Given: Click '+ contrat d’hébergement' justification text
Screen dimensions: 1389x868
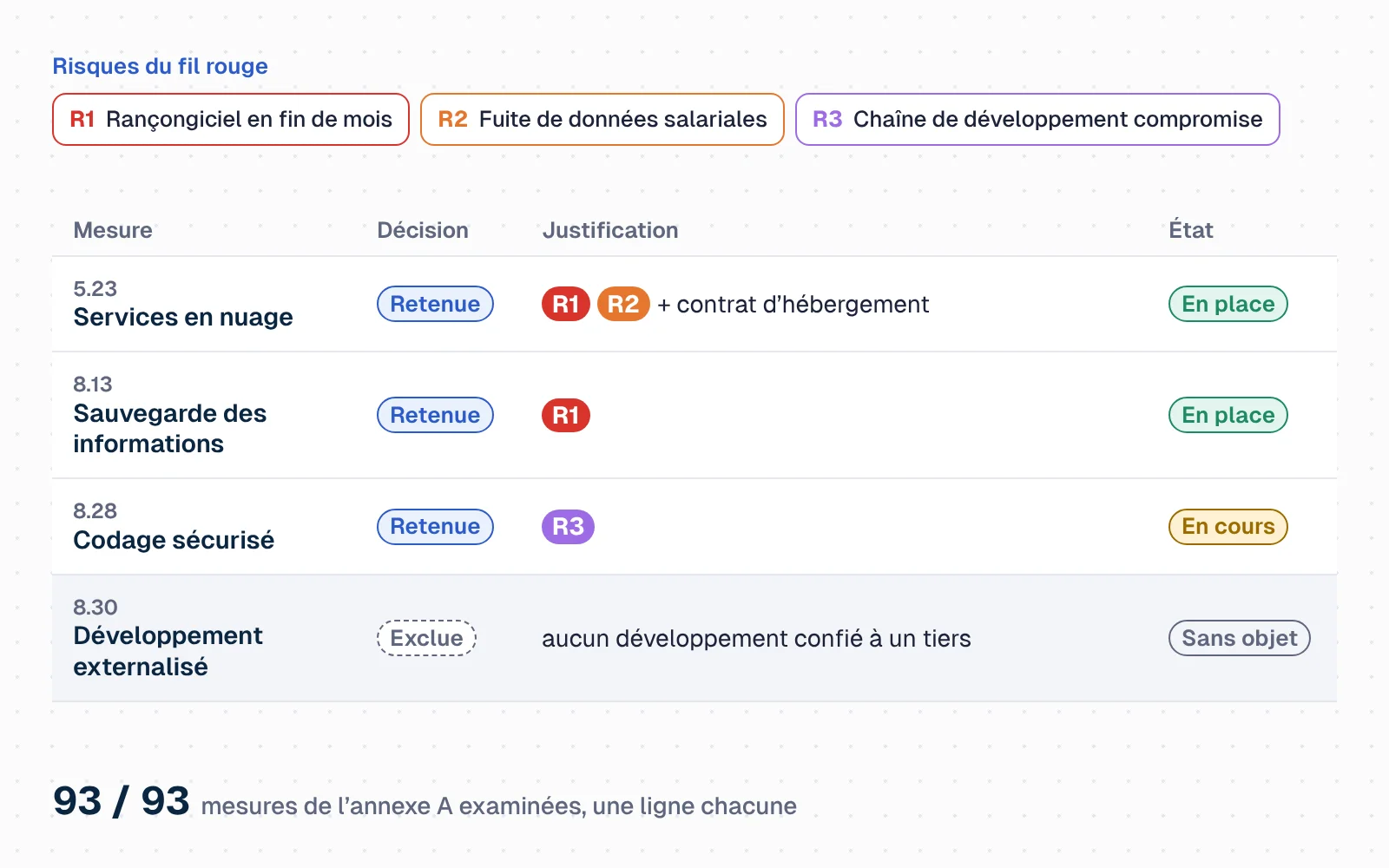Looking at the screenshot, I should (x=793, y=304).
